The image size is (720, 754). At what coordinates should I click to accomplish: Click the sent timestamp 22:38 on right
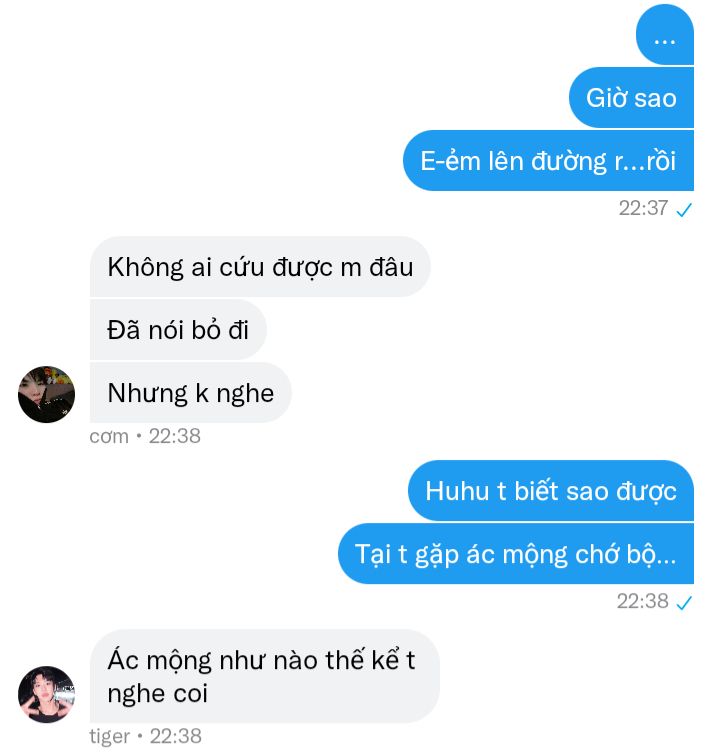643,601
